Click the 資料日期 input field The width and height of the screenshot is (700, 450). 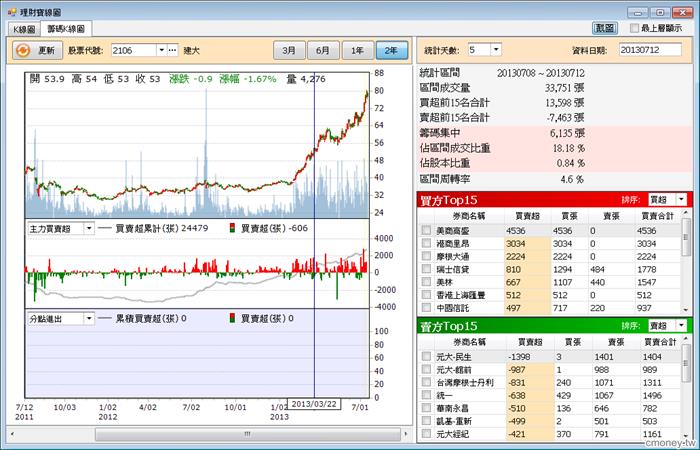pos(650,50)
